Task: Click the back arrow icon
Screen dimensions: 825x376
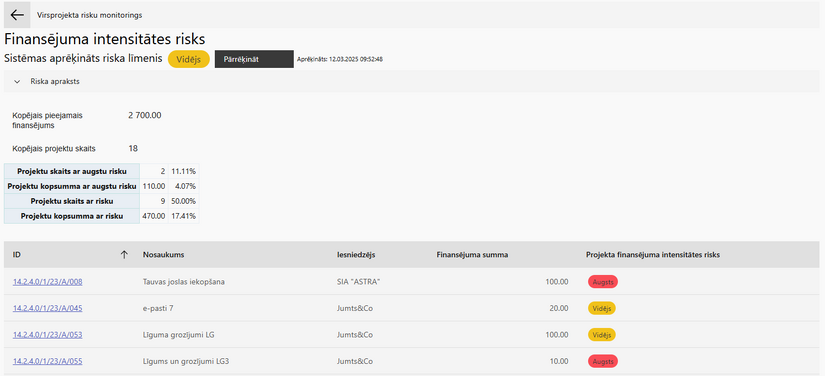Action: [x=17, y=15]
